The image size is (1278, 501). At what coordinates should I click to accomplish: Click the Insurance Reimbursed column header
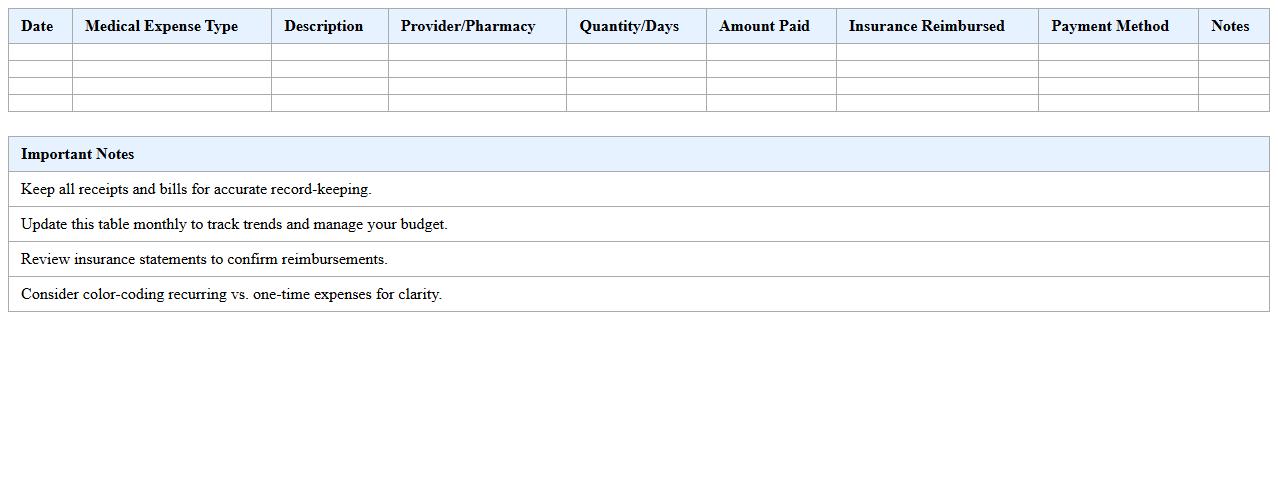coord(926,26)
